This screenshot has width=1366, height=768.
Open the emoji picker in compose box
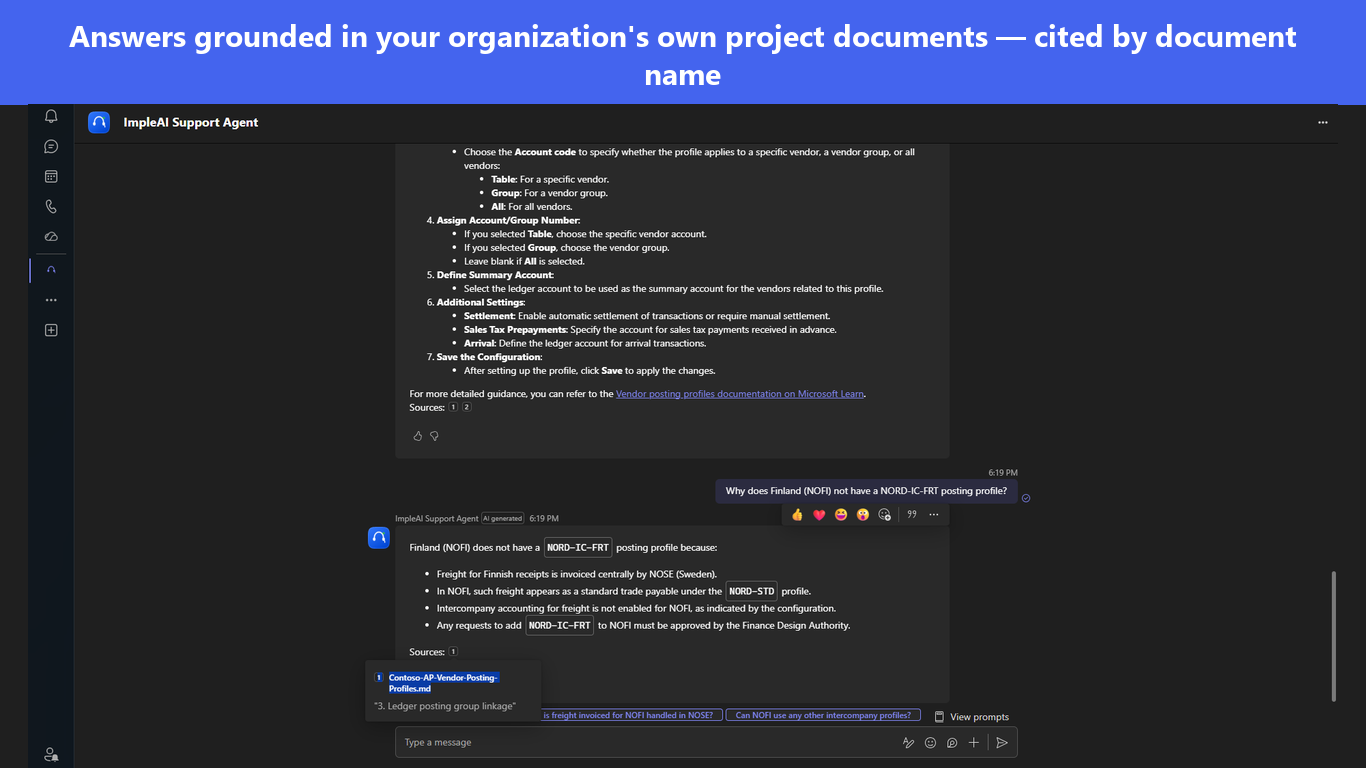coord(930,743)
